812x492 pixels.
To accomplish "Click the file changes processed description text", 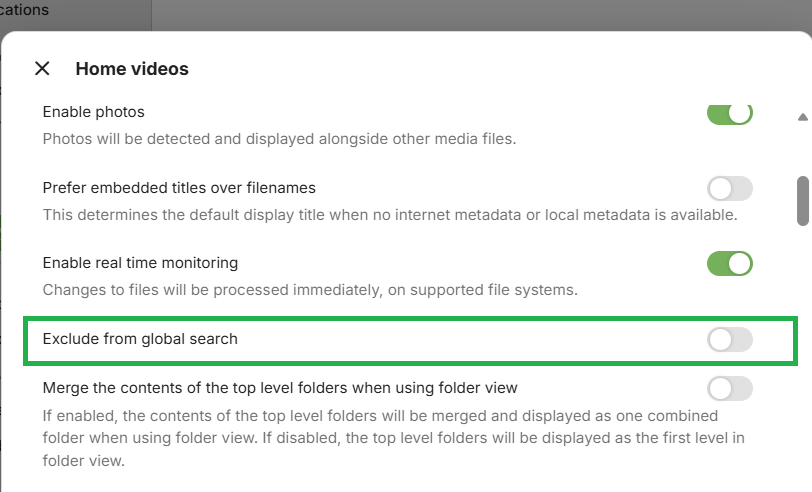I will 310,290.
